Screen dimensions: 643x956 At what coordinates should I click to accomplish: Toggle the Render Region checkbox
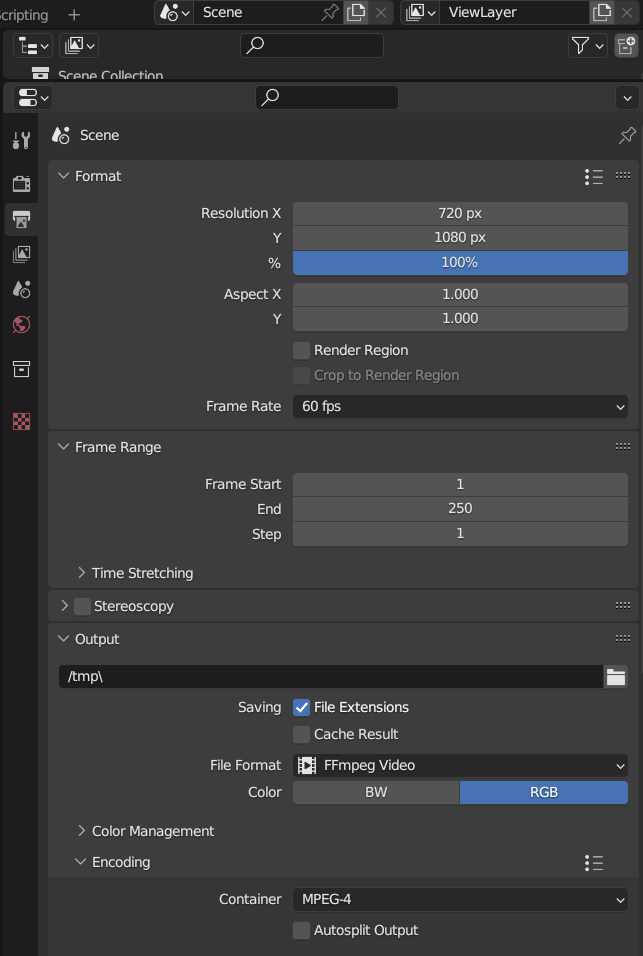coord(301,350)
